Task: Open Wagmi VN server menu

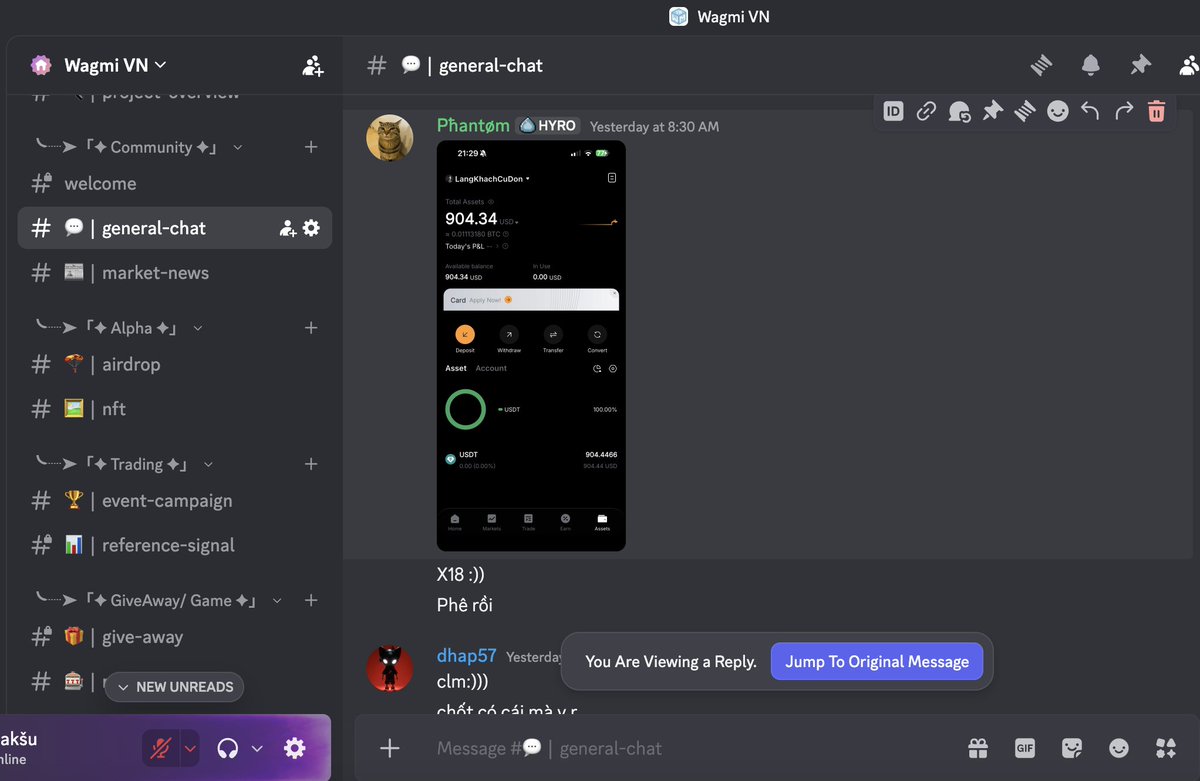Action: tap(114, 65)
